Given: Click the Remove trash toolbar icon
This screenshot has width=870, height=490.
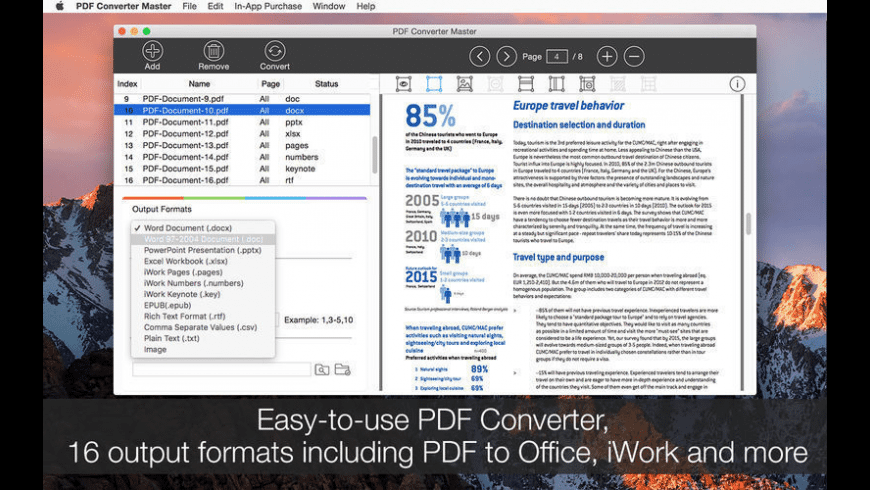Looking at the screenshot, I should click(214, 51).
